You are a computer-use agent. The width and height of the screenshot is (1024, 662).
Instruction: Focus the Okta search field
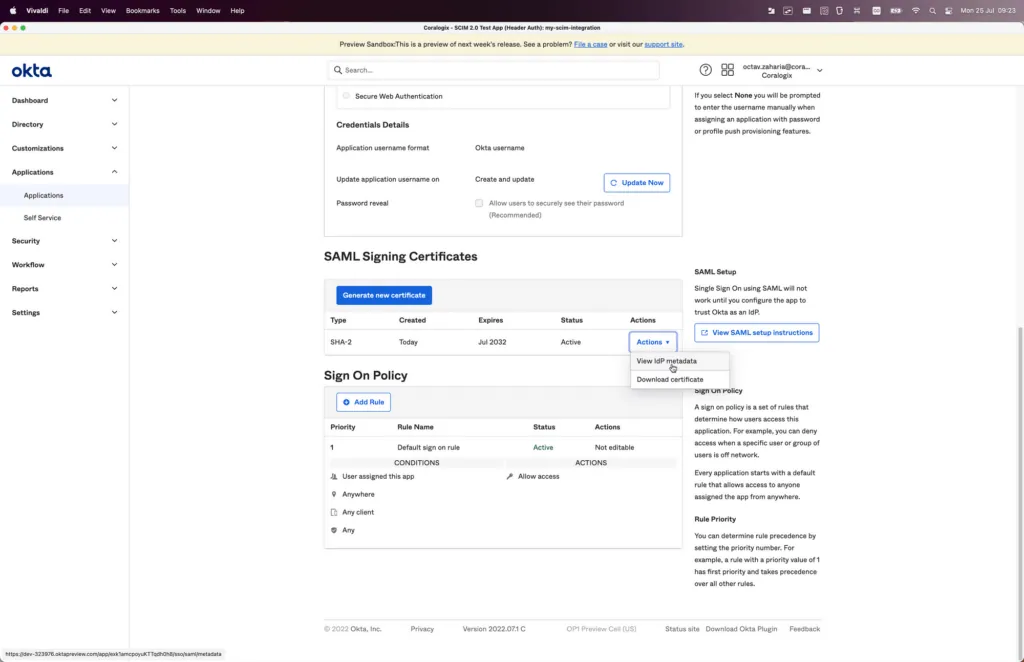coord(494,70)
